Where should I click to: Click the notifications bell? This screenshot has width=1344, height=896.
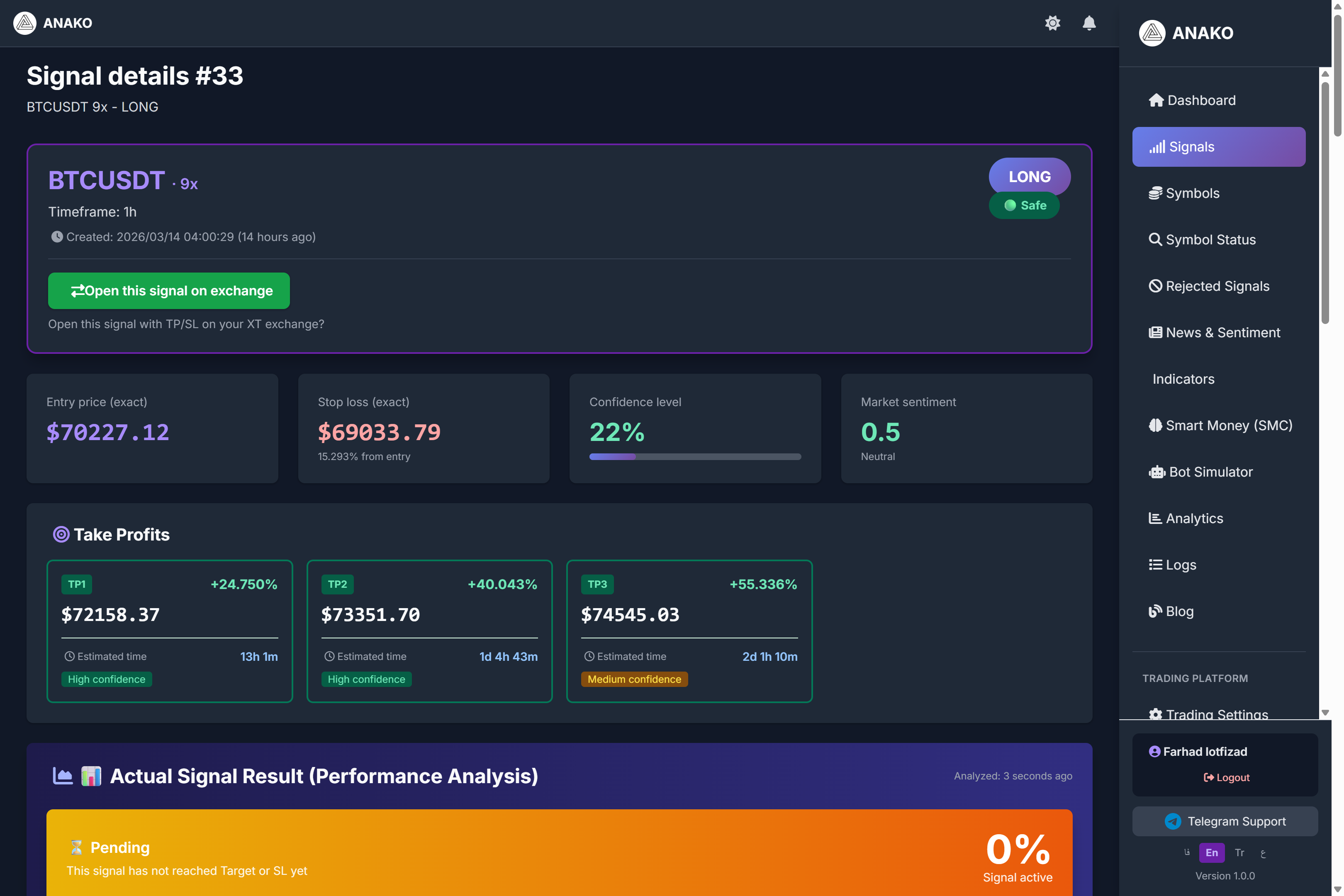click(x=1088, y=23)
